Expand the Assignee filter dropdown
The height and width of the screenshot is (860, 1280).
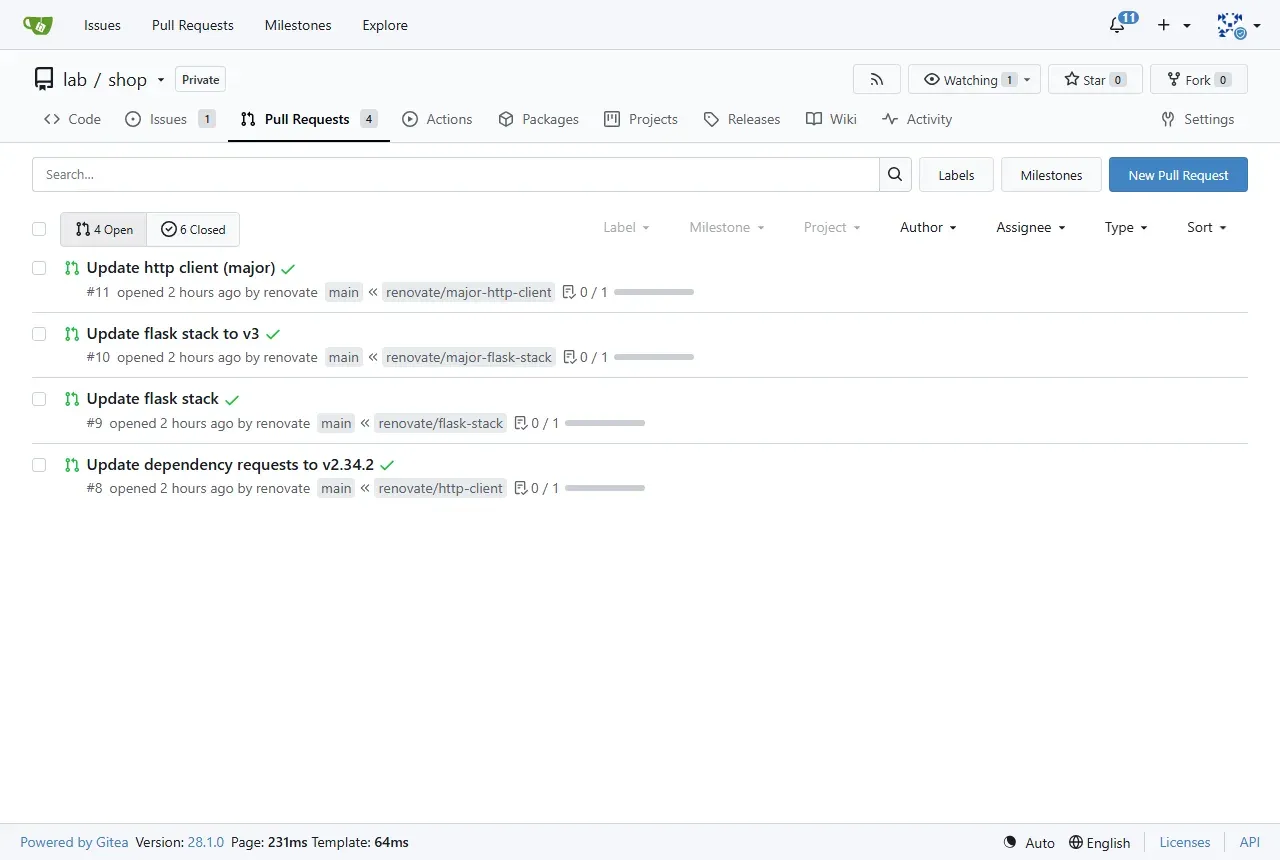(x=1031, y=228)
